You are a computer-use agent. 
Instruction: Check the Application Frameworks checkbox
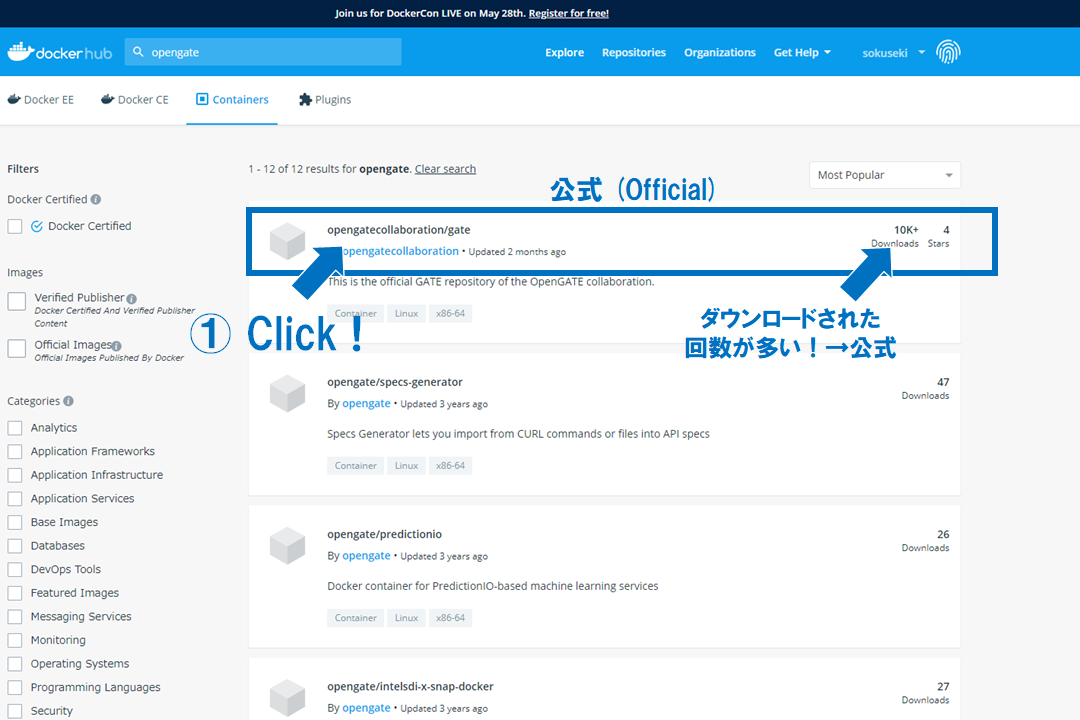click(x=14, y=451)
